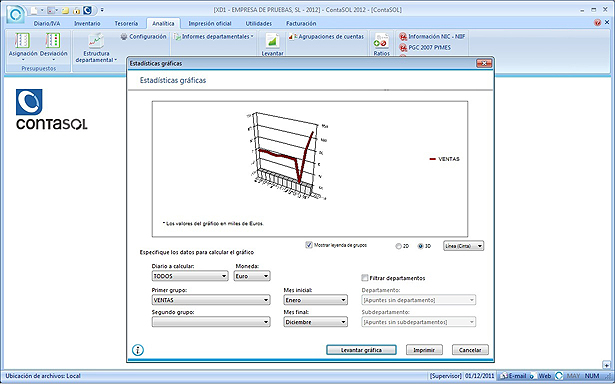Viewport: 615px width, 384px height.
Task: Click Levantar gráfica button
Action: coord(361,350)
